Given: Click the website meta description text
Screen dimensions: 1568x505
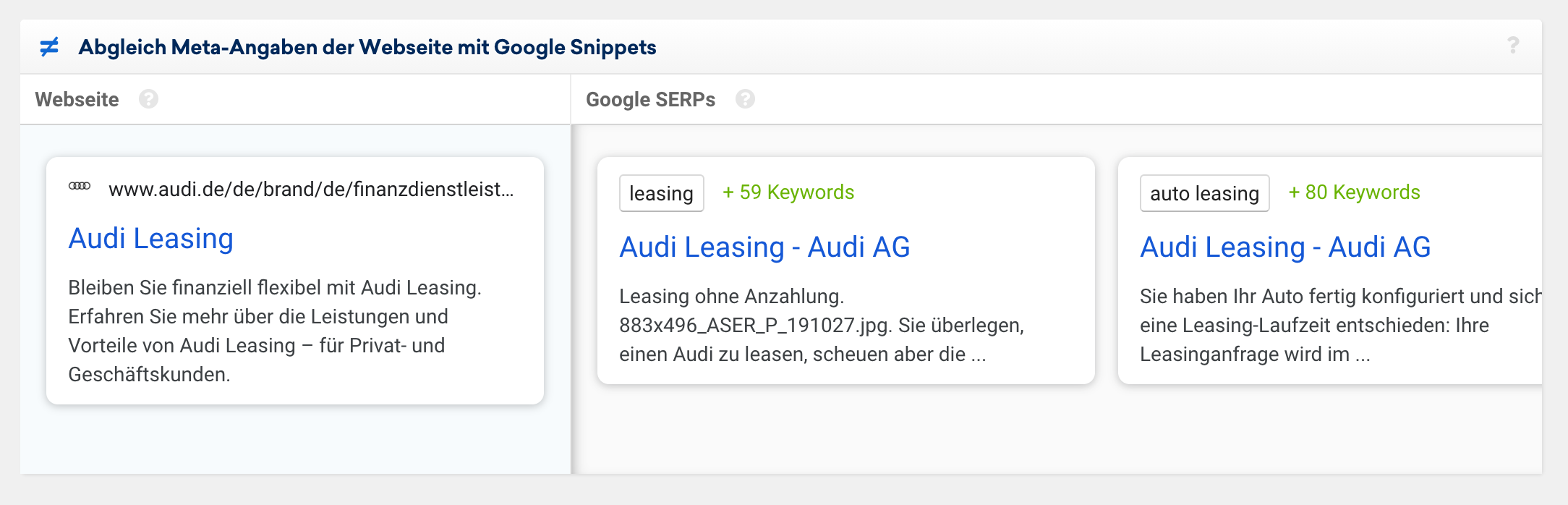Looking at the screenshot, I should point(275,331).
